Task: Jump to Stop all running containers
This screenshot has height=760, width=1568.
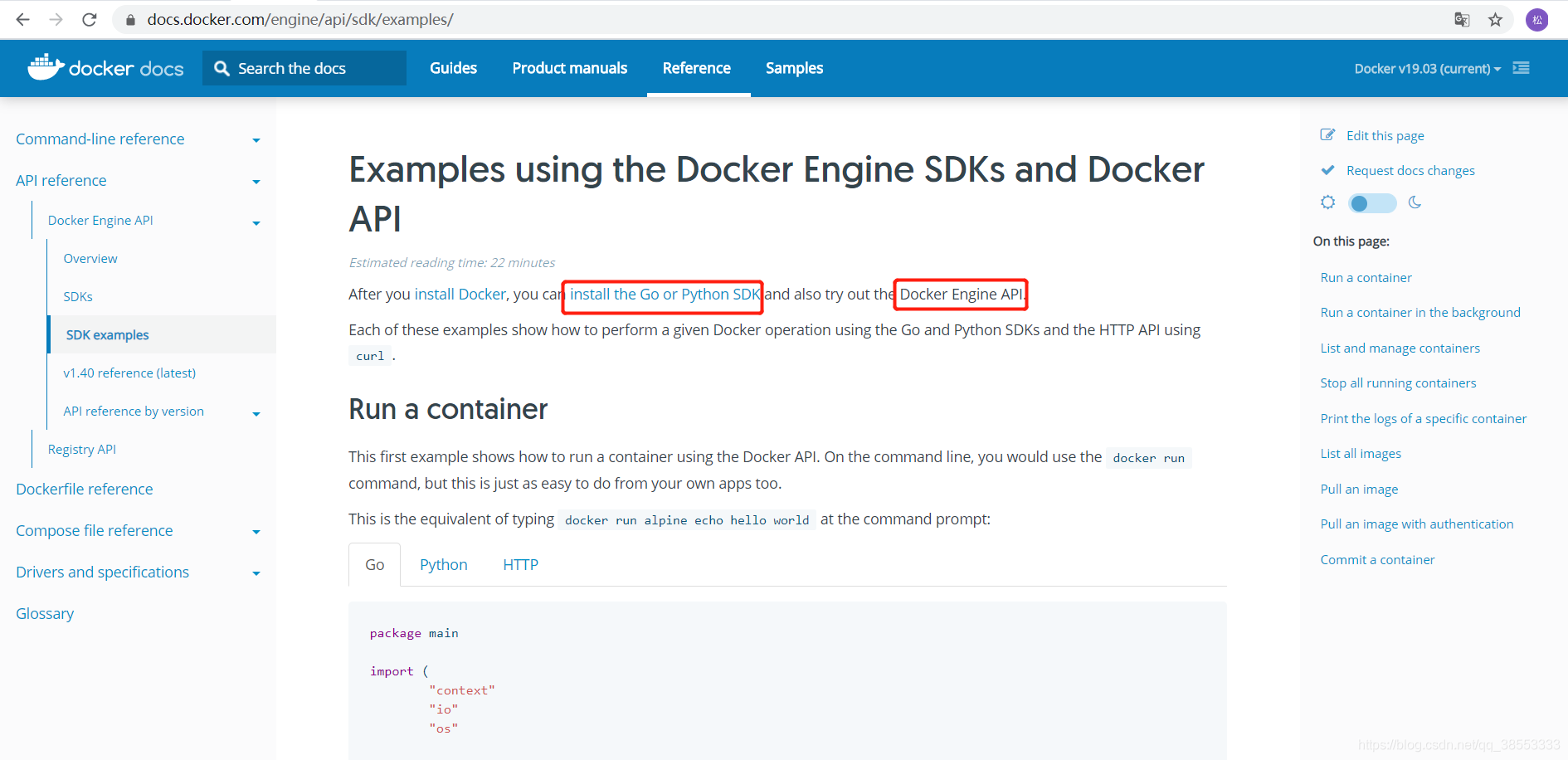Action: [x=1398, y=382]
